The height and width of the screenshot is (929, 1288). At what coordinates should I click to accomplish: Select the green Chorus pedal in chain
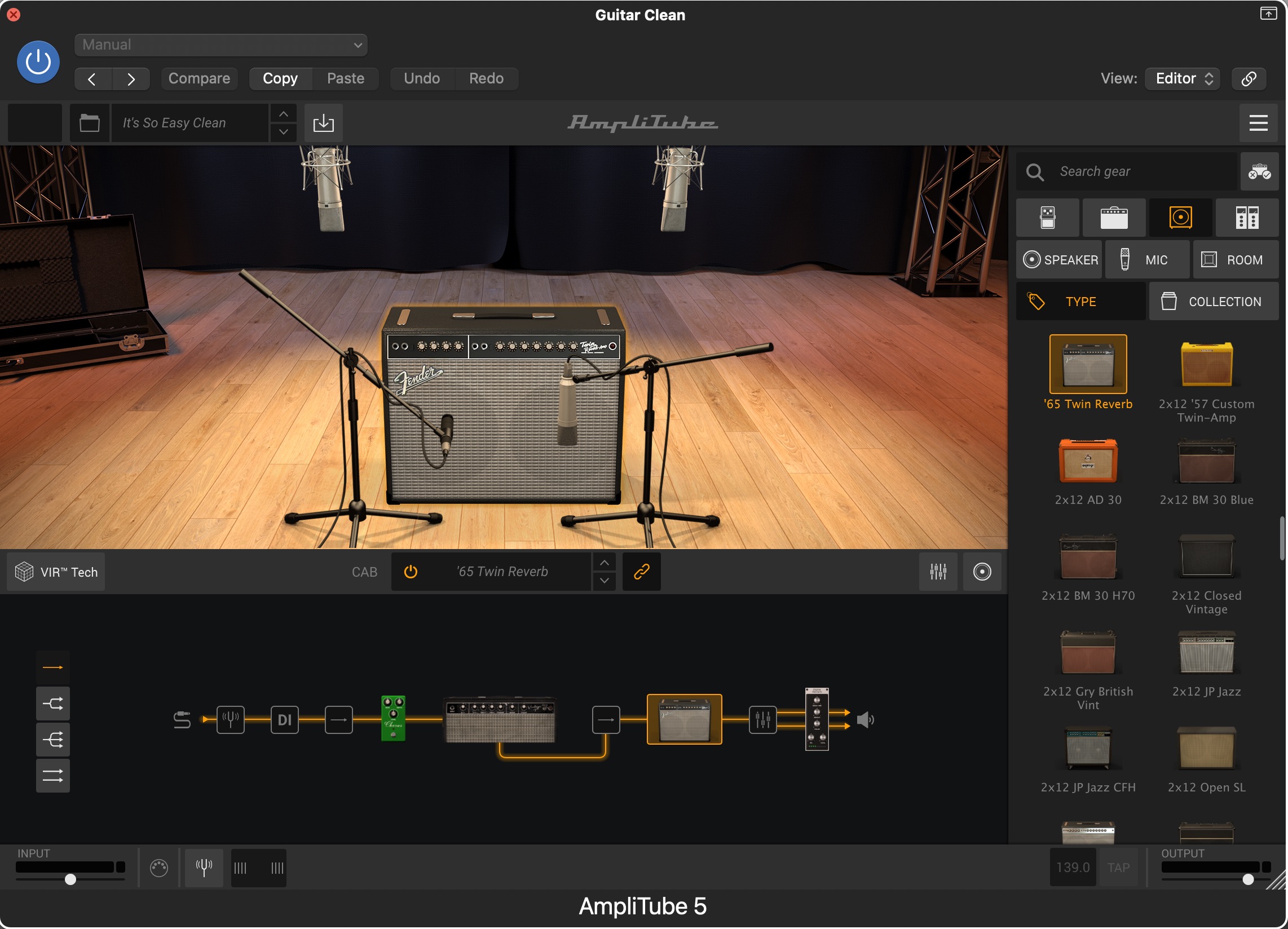click(393, 719)
